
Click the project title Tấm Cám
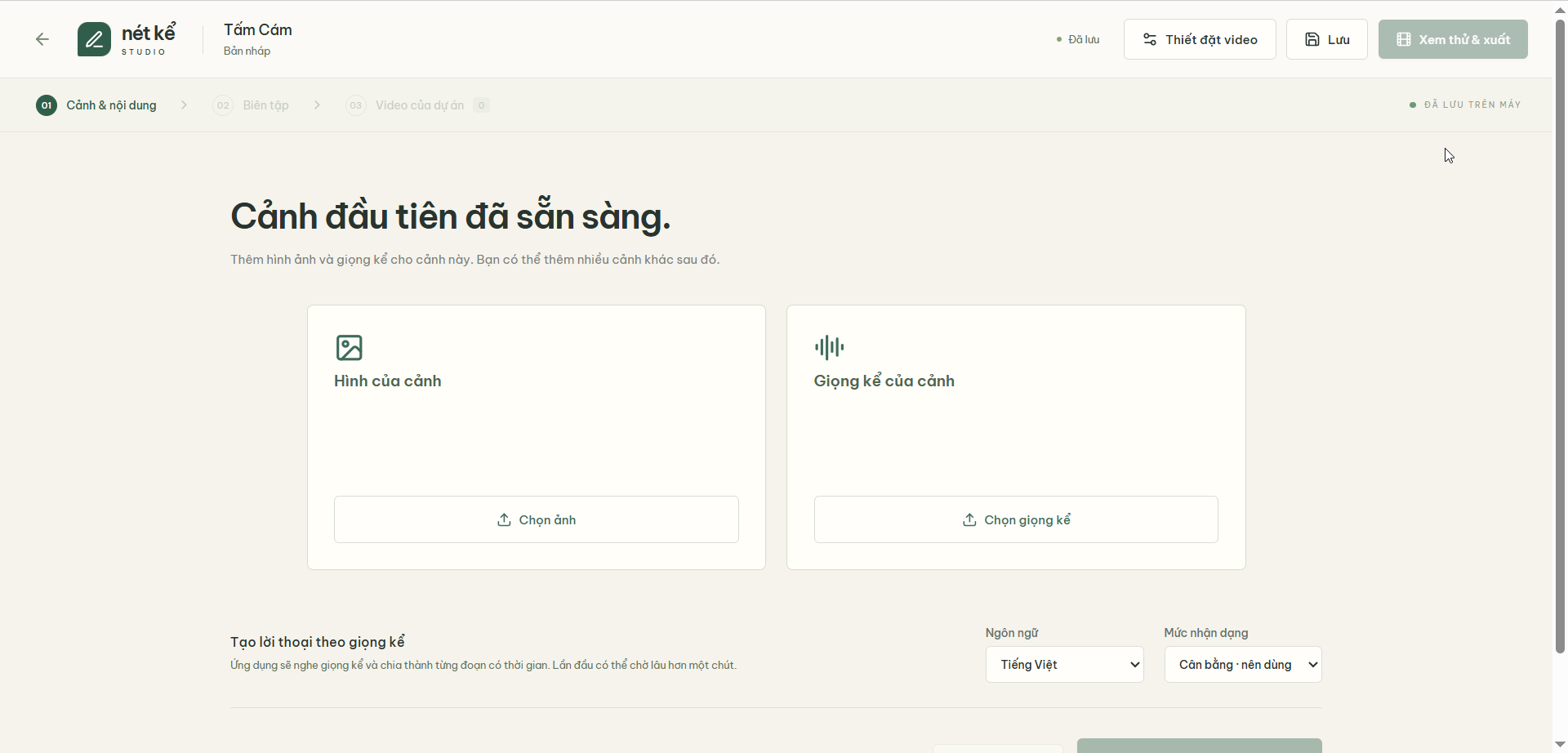[x=258, y=29]
